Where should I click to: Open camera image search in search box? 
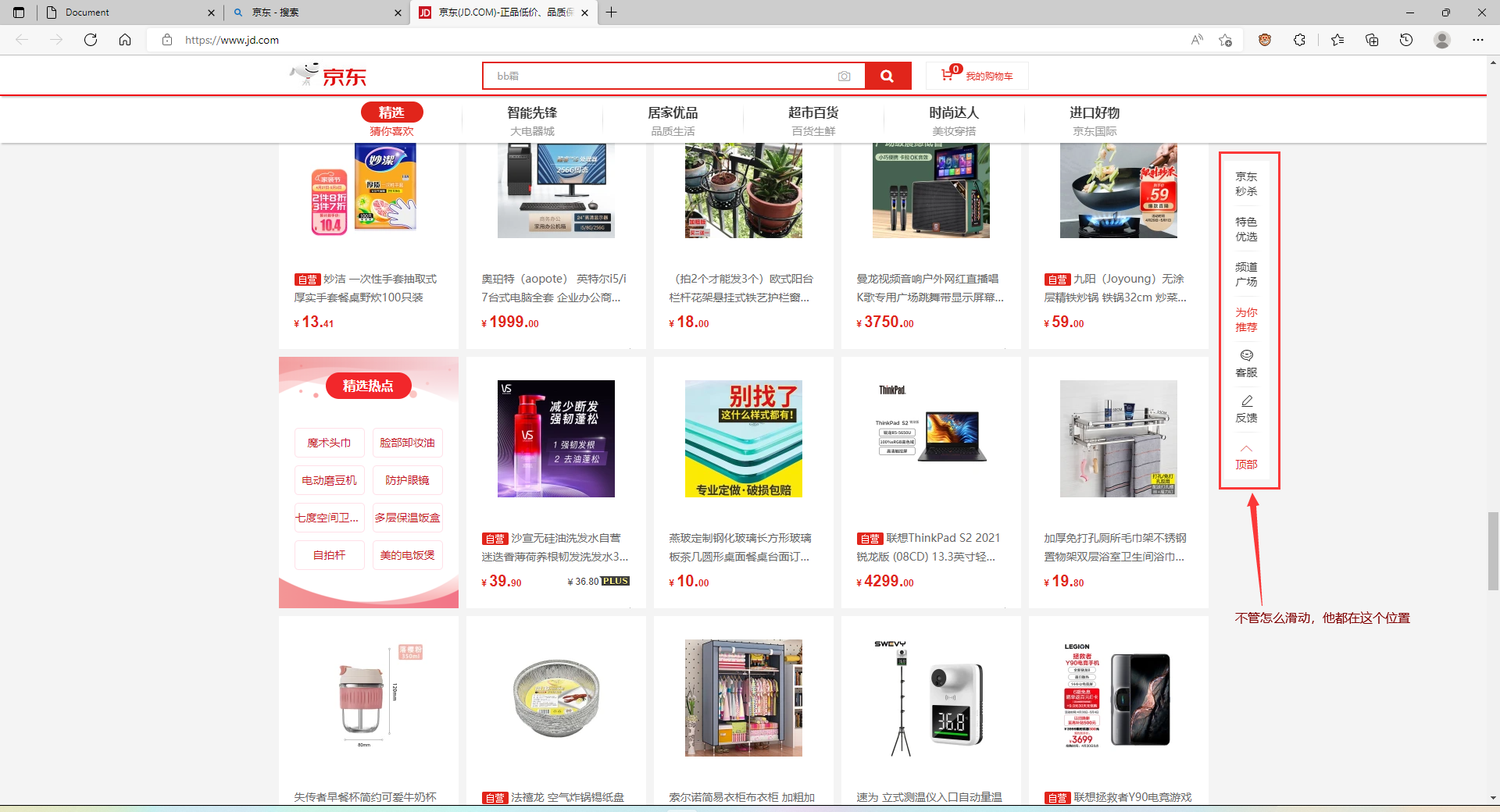(x=844, y=76)
